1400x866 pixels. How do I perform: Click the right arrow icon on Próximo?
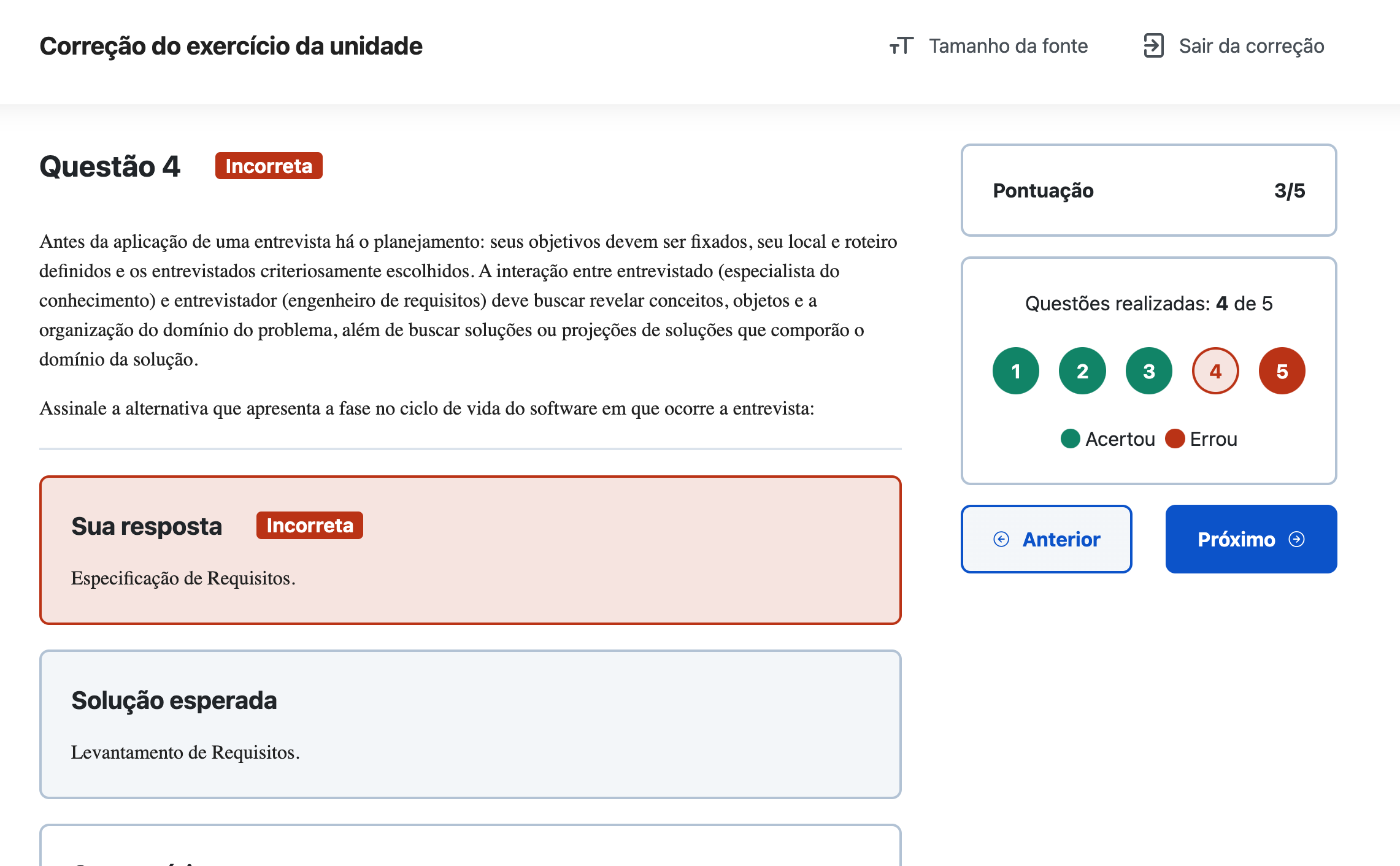[1297, 539]
